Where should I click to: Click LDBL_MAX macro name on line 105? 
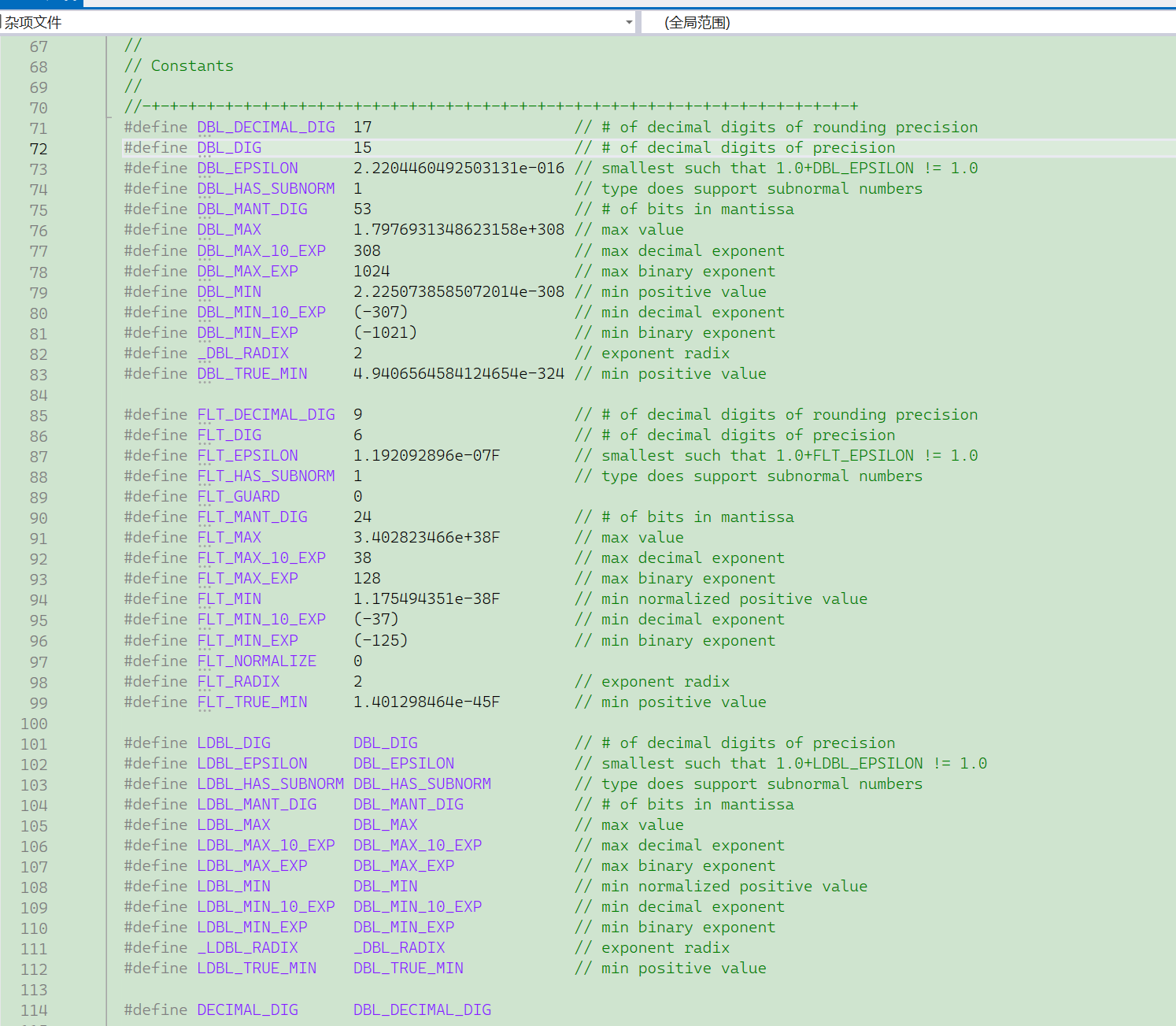234,824
